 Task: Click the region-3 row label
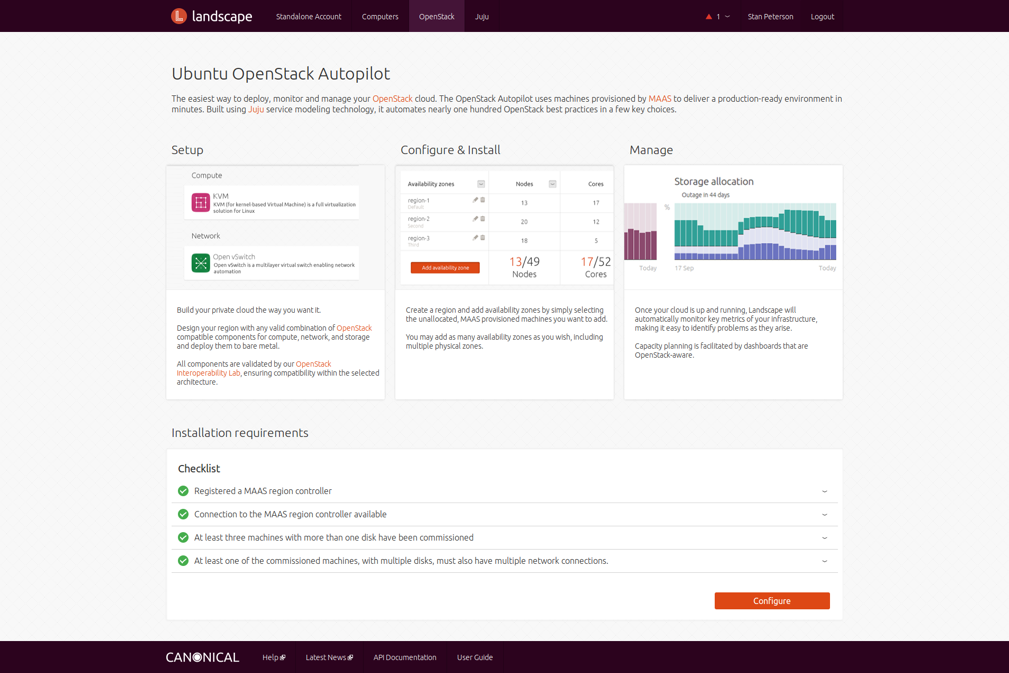tap(418, 238)
